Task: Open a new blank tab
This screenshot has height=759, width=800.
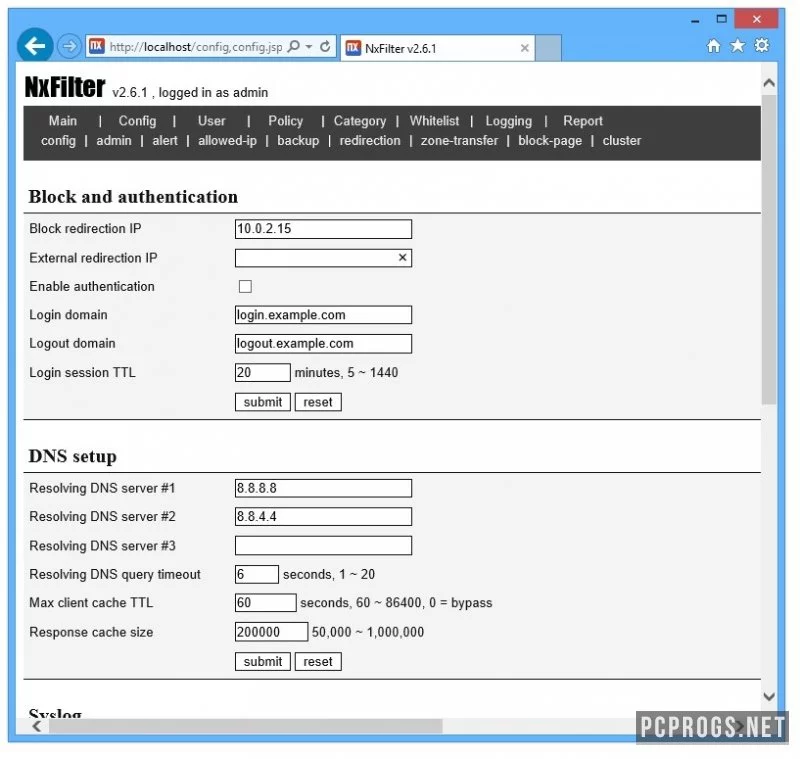Action: [x=548, y=48]
